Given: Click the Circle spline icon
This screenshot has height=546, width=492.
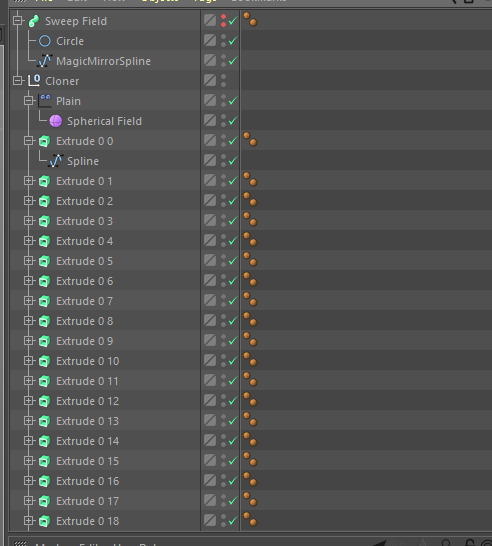Looking at the screenshot, I should 45,41.
